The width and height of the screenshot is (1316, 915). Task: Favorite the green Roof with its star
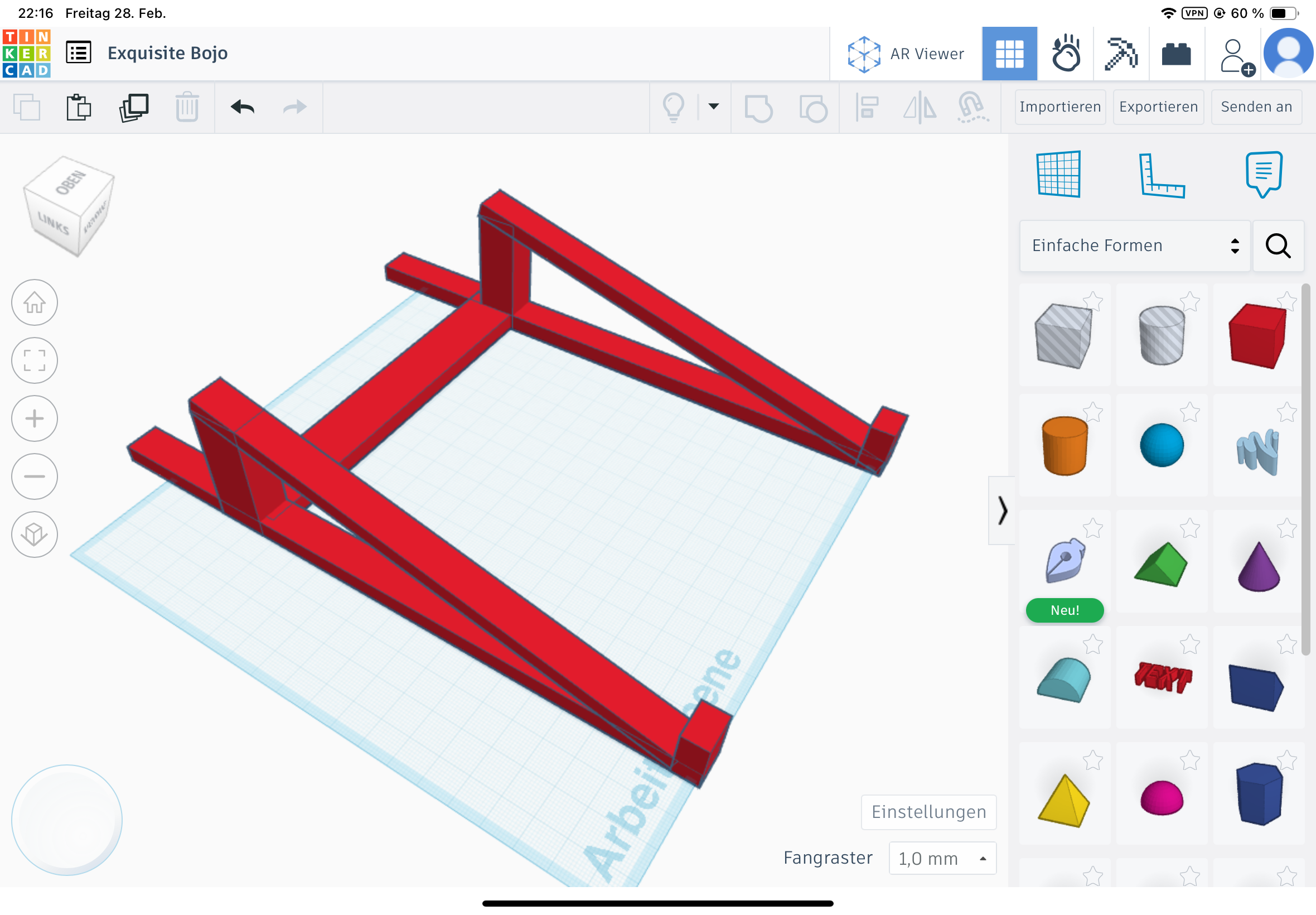pyautogui.click(x=1190, y=527)
